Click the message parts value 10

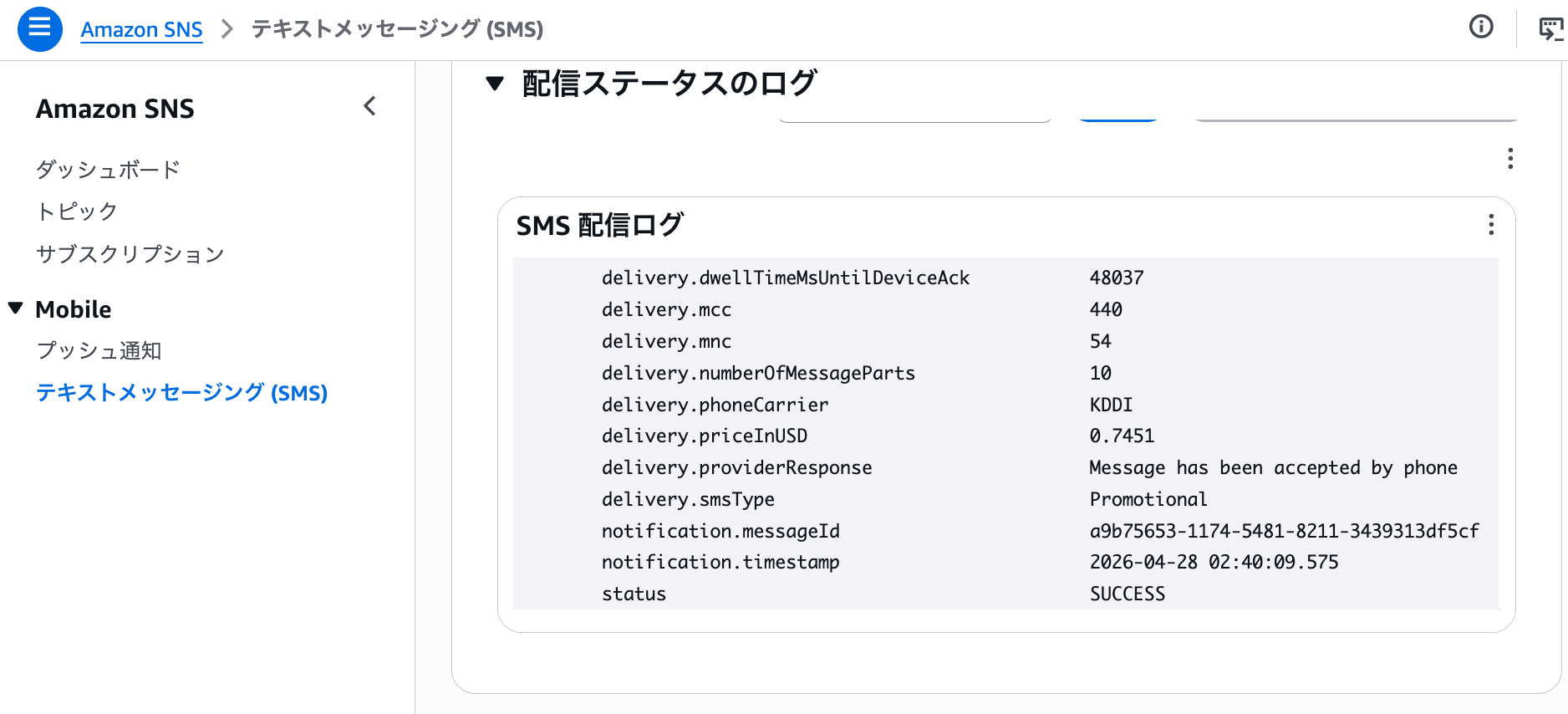pyautogui.click(x=1100, y=373)
